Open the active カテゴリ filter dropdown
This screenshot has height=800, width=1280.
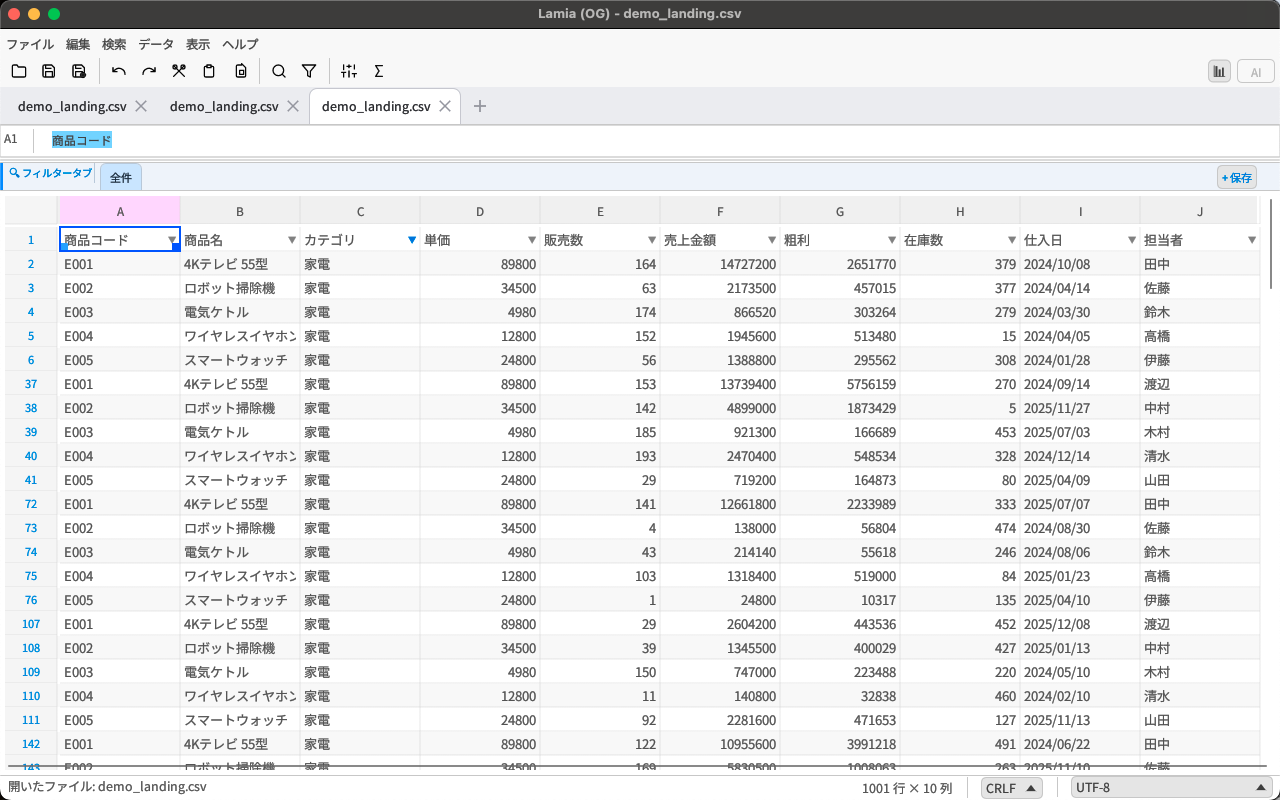click(412, 240)
